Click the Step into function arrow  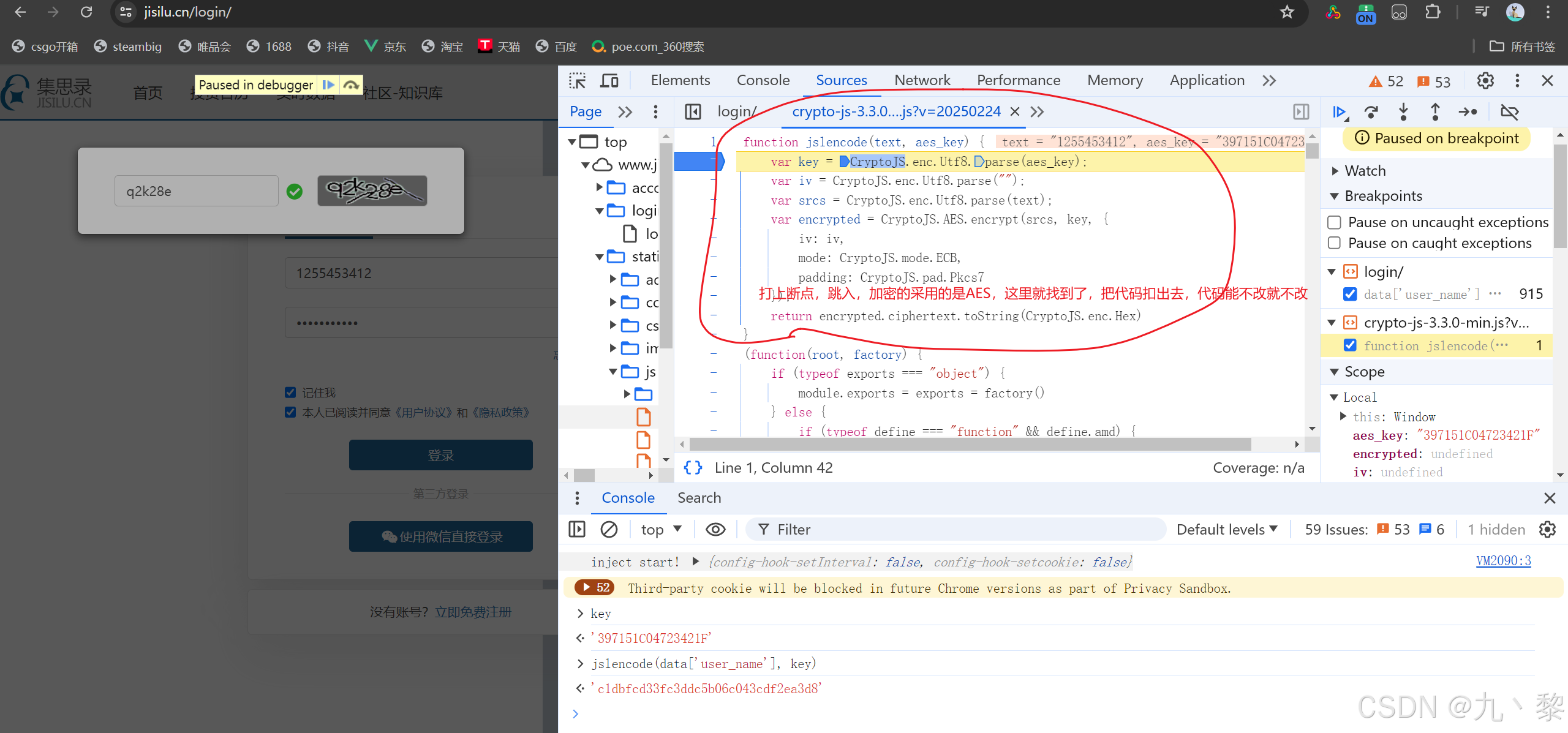click(x=1403, y=112)
